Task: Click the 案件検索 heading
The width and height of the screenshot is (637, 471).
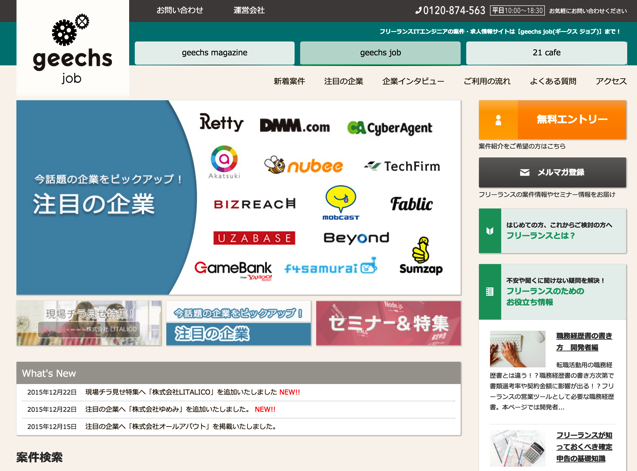Action: [x=39, y=457]
